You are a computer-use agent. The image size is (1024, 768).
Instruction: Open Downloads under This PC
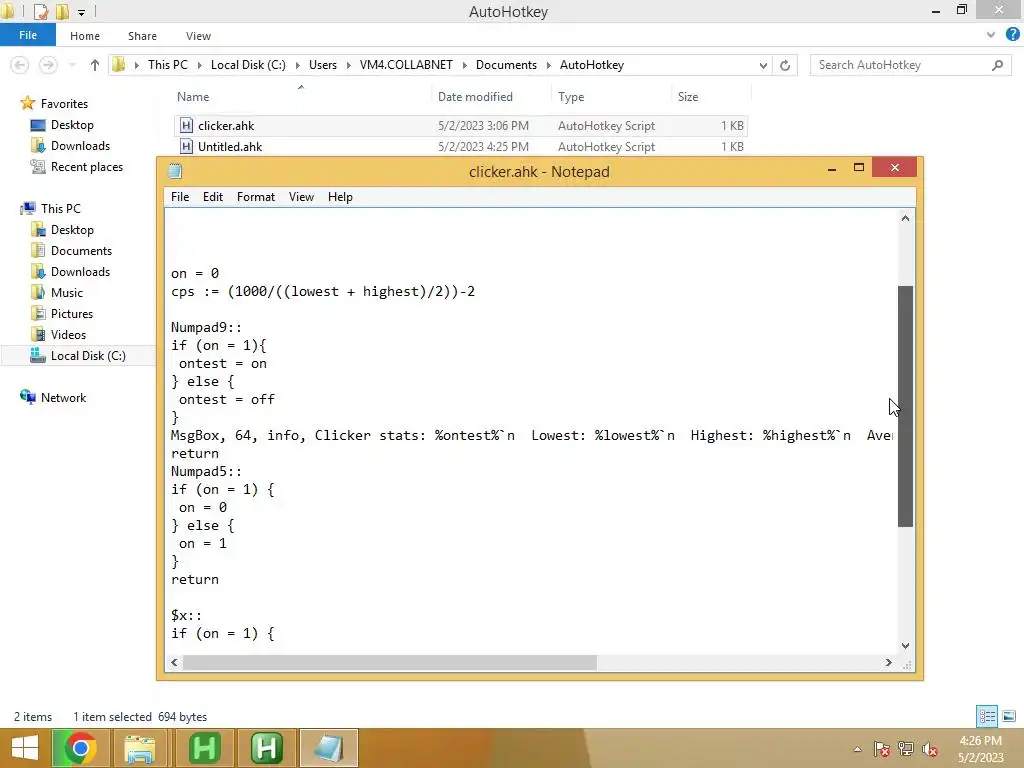[x=80, y=272]
